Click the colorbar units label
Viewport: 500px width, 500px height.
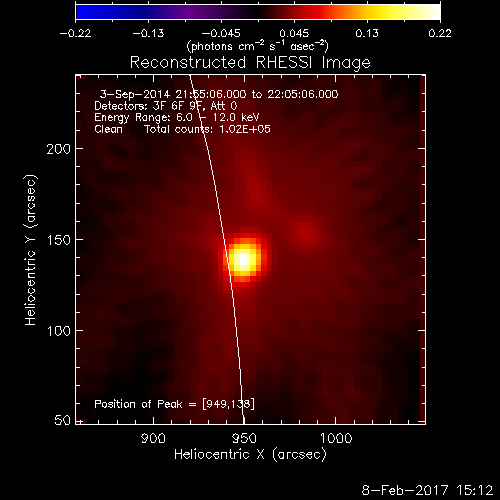(258, 46)
